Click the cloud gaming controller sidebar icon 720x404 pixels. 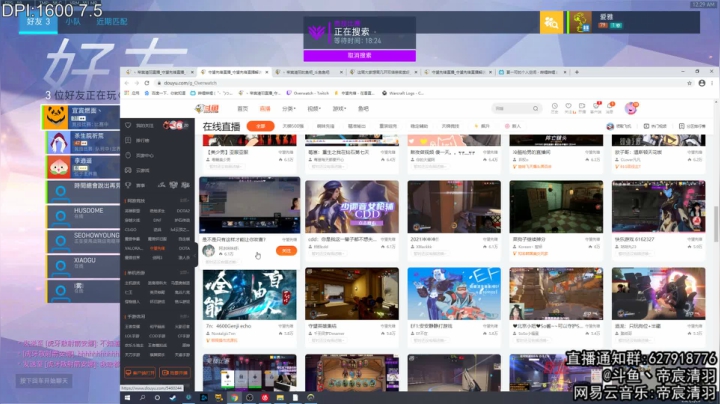pyautogui.click(x=128, y=170)
